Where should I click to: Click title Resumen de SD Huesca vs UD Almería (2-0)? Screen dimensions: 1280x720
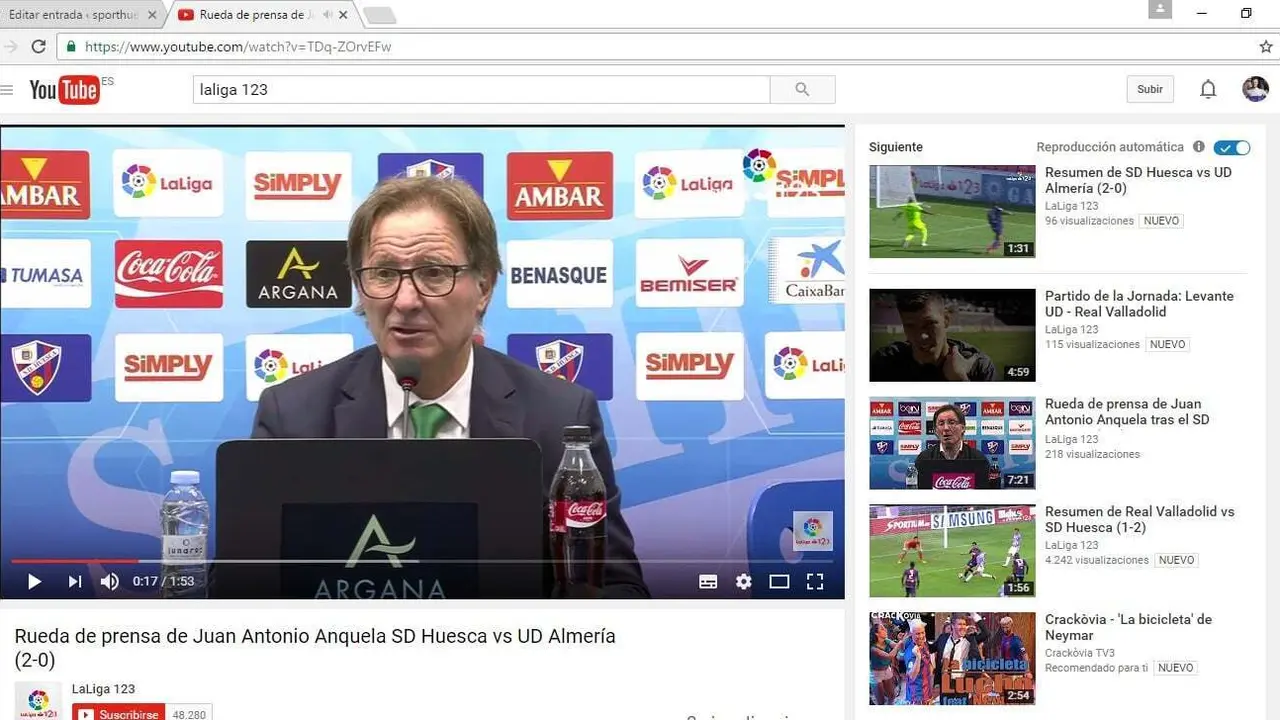tap(1138, 180)
